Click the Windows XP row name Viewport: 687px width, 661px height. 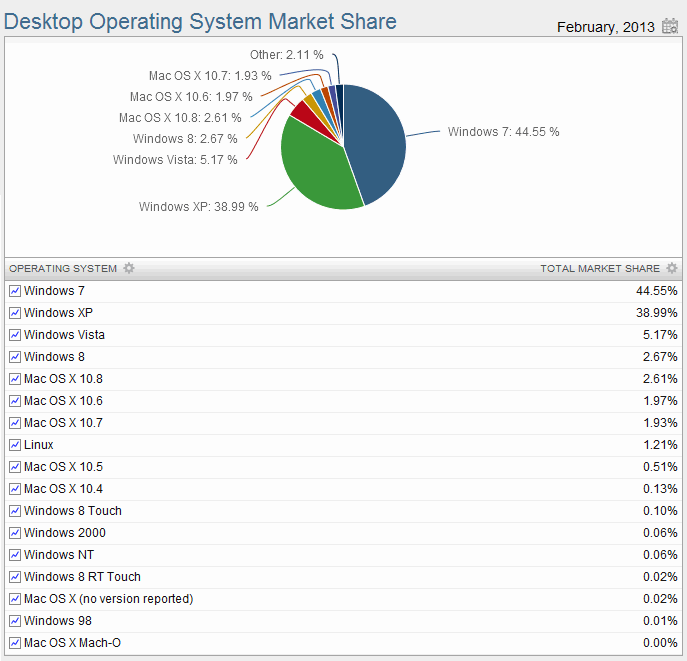coord(58,313)
